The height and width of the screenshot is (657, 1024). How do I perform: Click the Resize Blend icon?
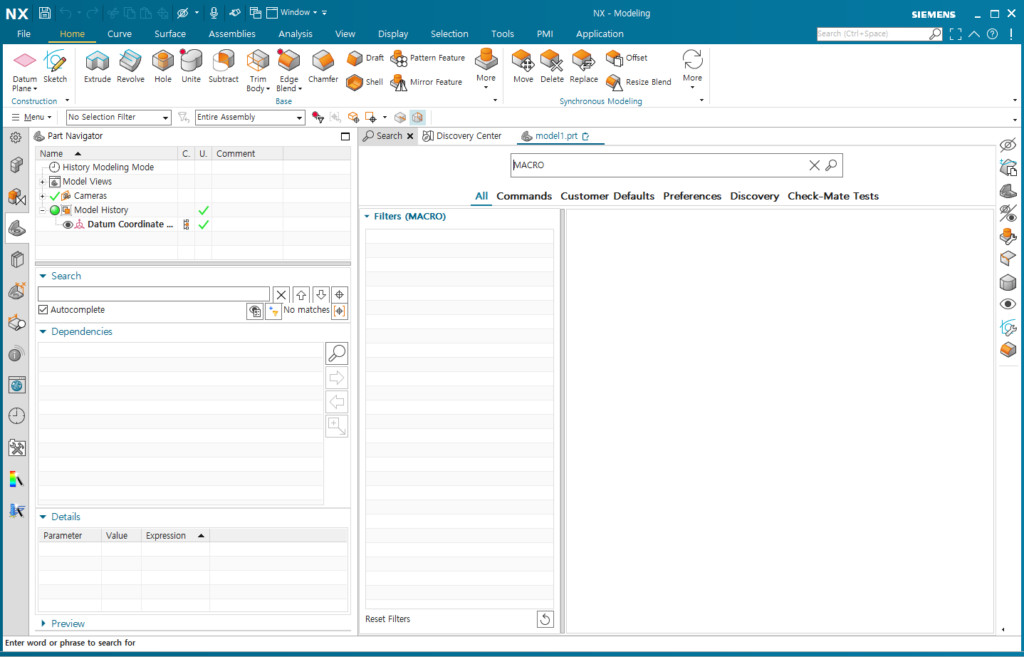point(638,82)
